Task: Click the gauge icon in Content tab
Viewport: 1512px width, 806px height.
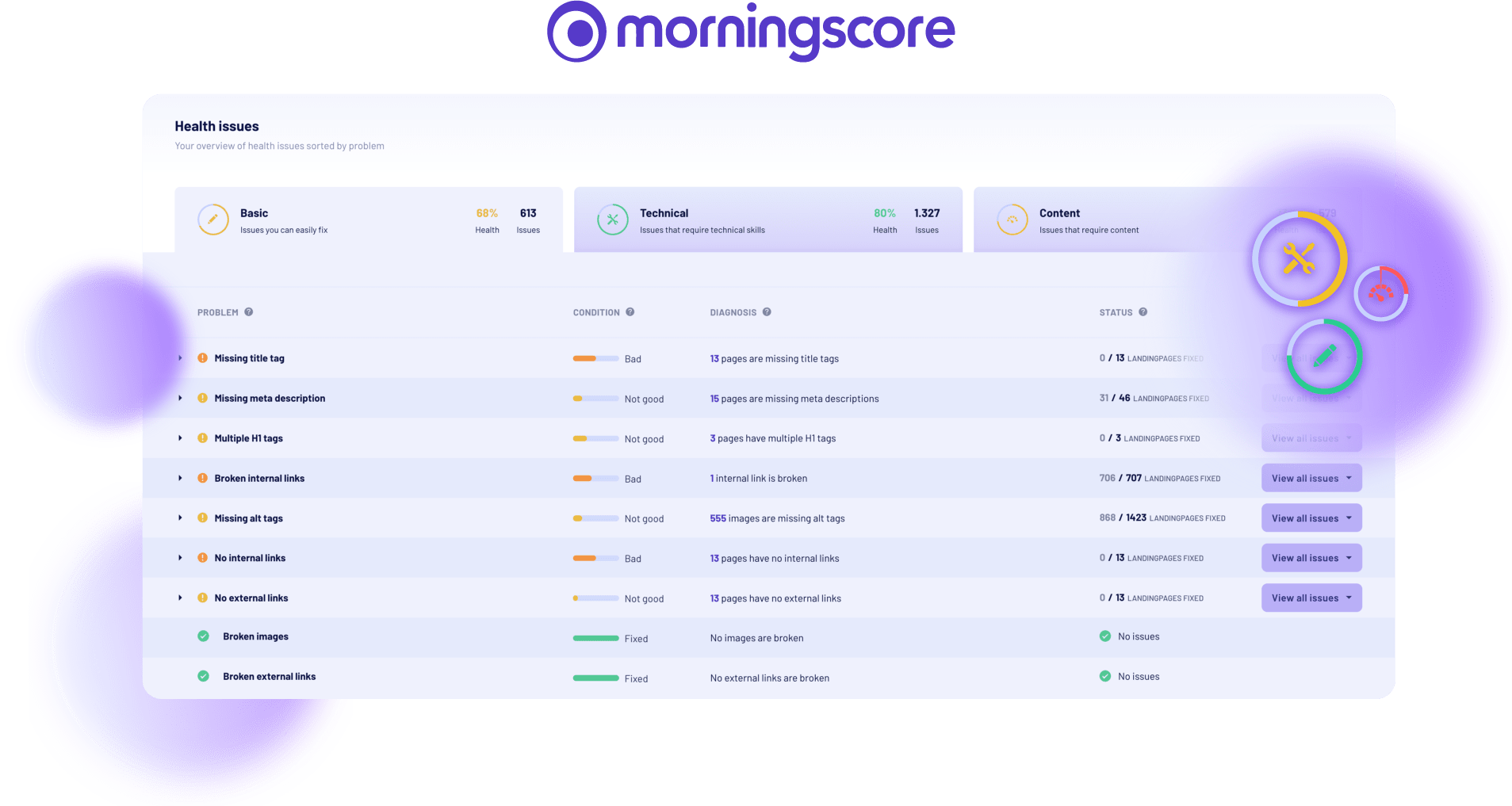Action: (x=1012, y=220)
